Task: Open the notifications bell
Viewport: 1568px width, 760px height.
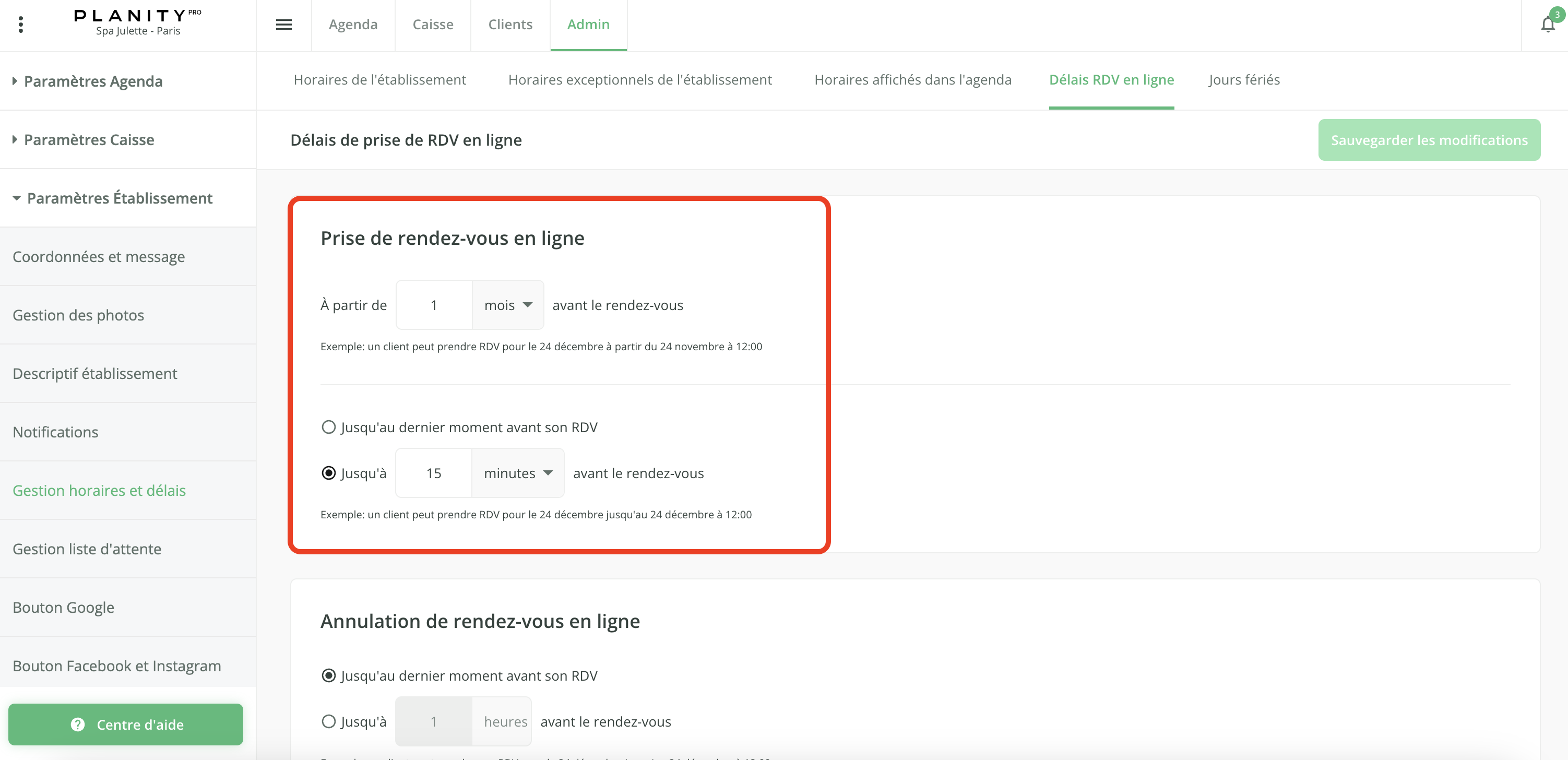Action: click(1547, 25)
